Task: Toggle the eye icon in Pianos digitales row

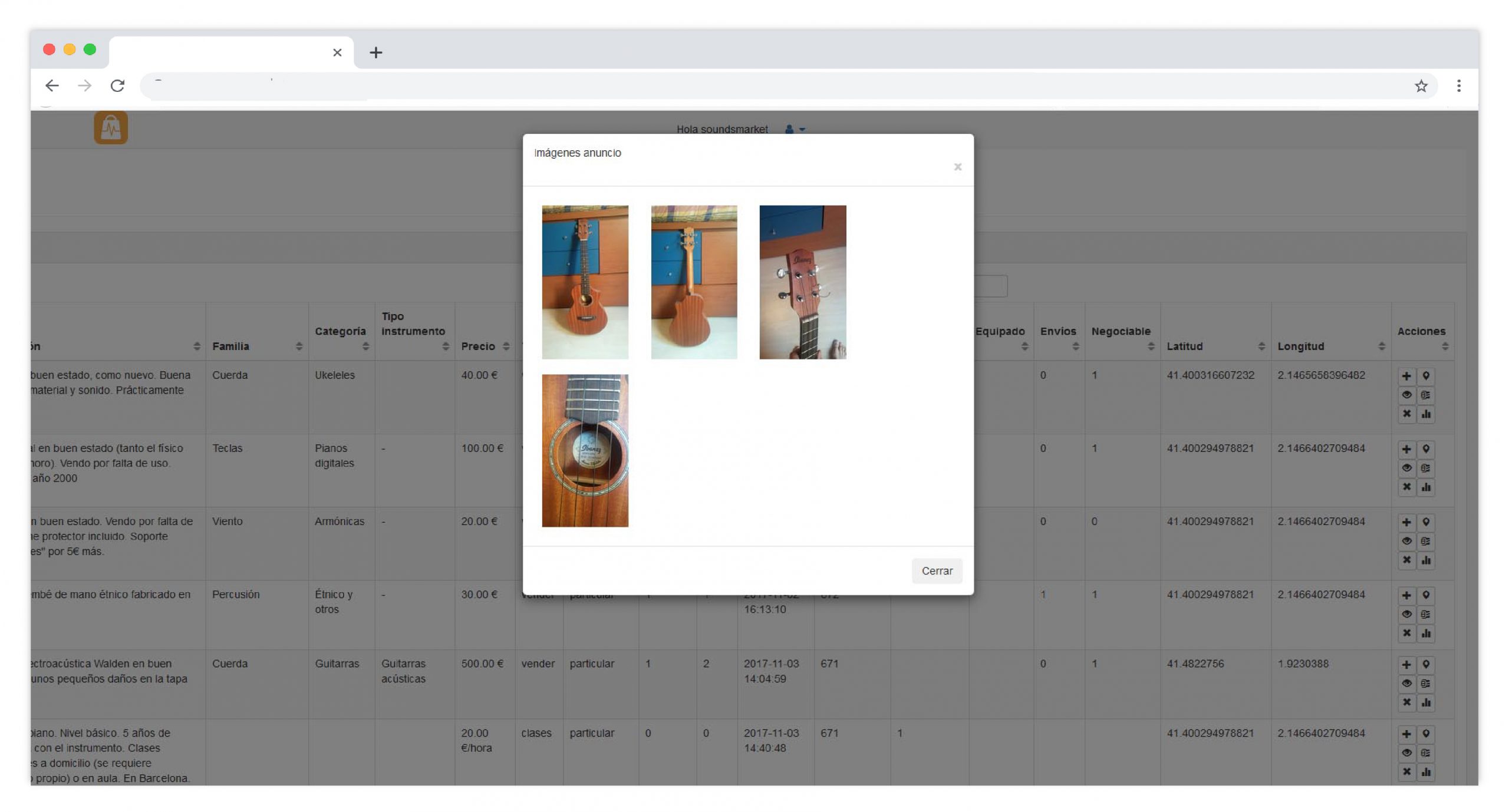Action: (x=1406, y=468)
